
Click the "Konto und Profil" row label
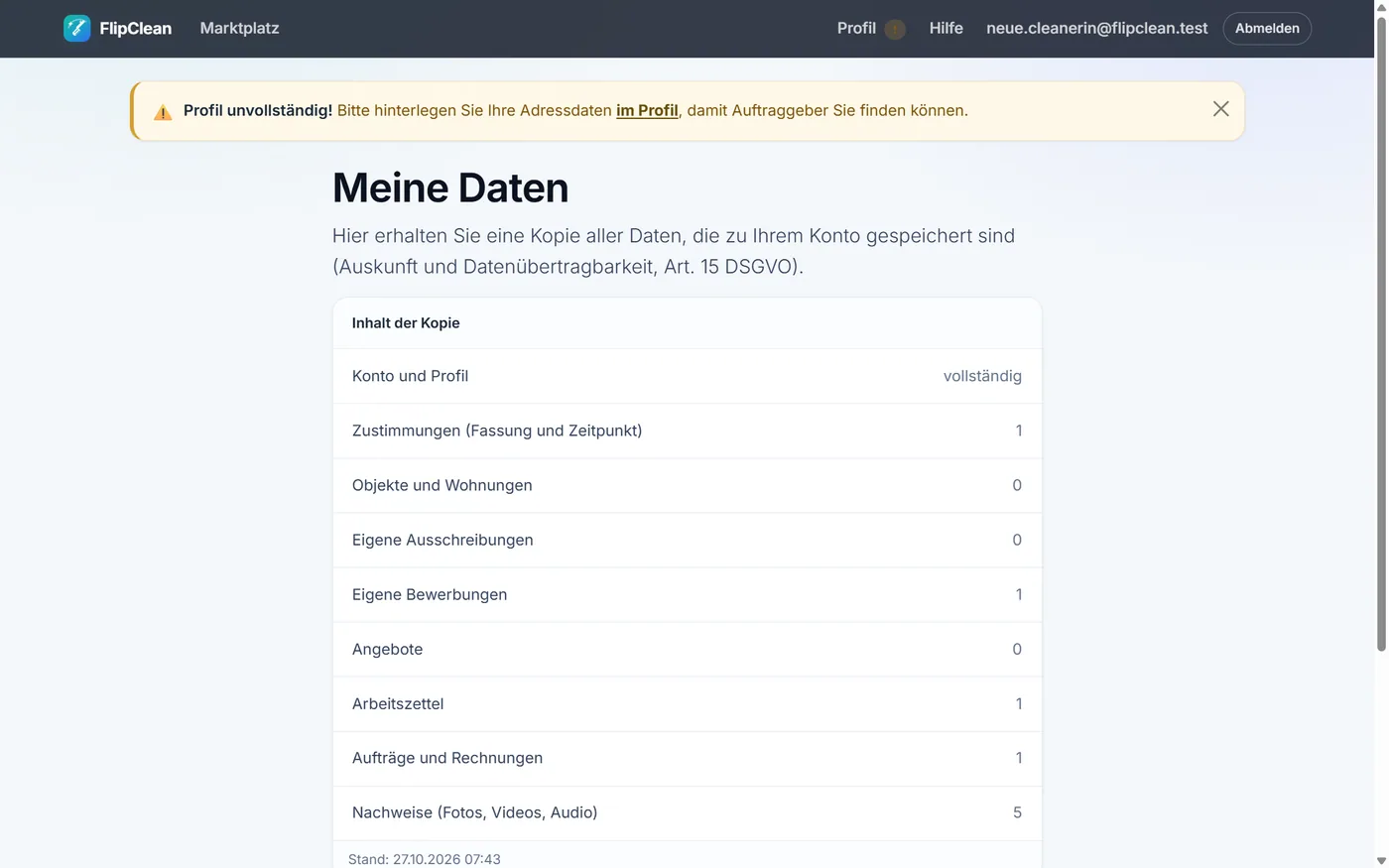(x=410, y=376)
